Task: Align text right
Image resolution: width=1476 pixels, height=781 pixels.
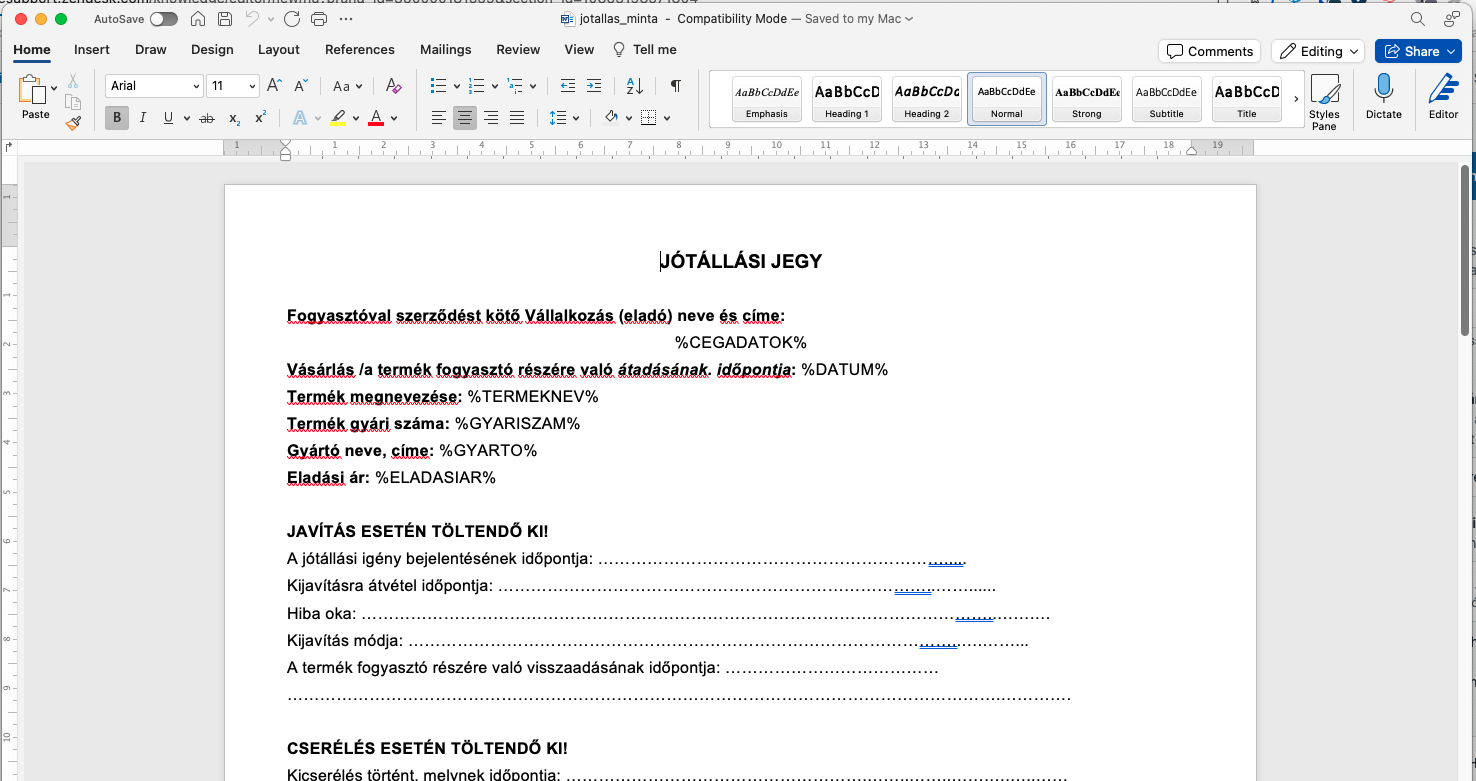Action: 491,118
